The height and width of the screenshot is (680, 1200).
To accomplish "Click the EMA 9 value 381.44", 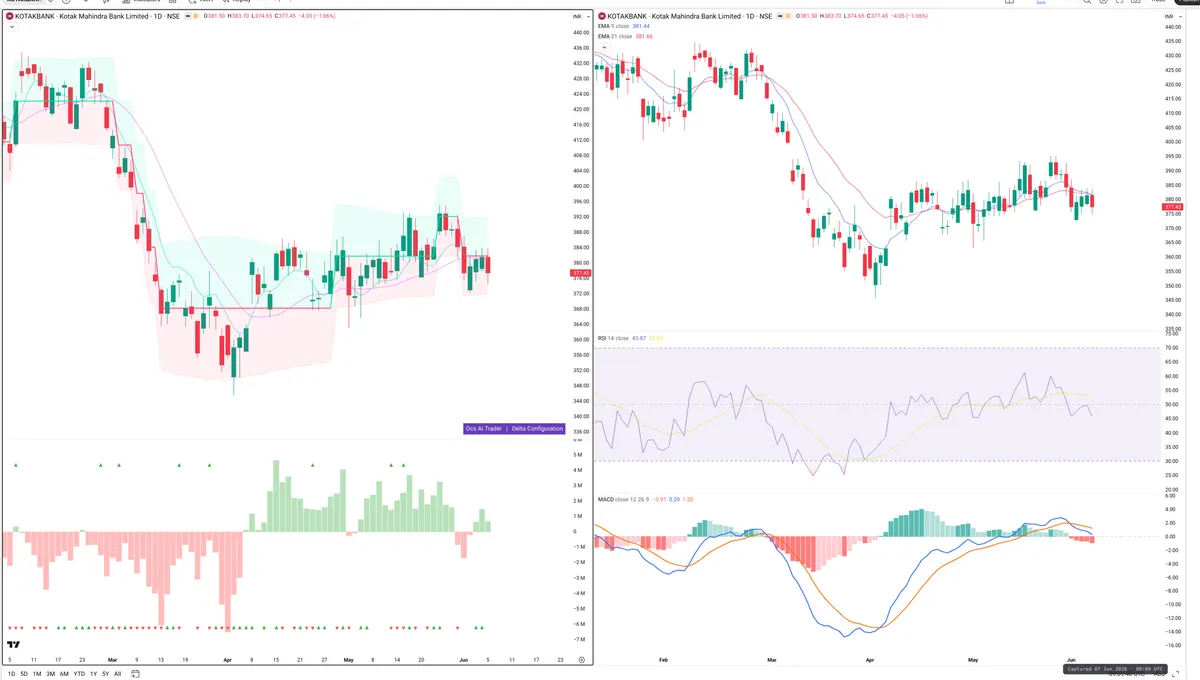I will (643, 27).
